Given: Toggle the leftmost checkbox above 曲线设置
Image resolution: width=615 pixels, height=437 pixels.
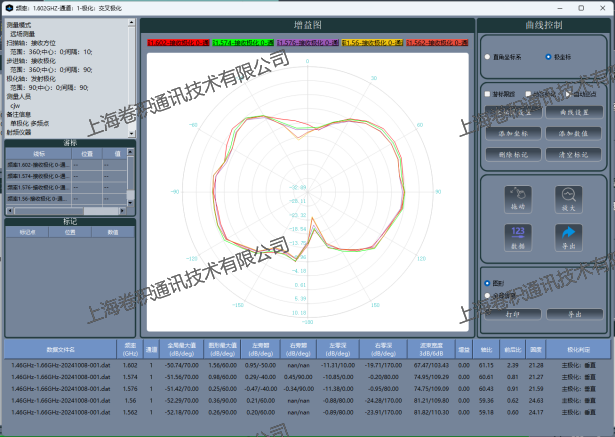Looking at the screenshot, I should tap(487, 93).
